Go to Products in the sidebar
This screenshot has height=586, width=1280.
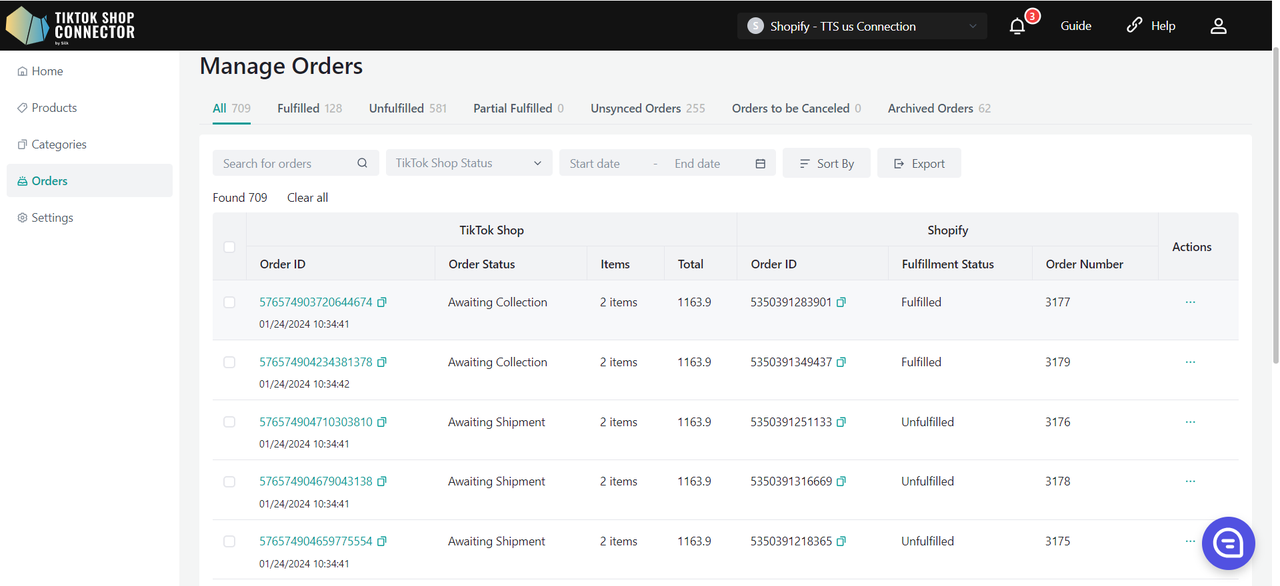[x=54, y=108]
